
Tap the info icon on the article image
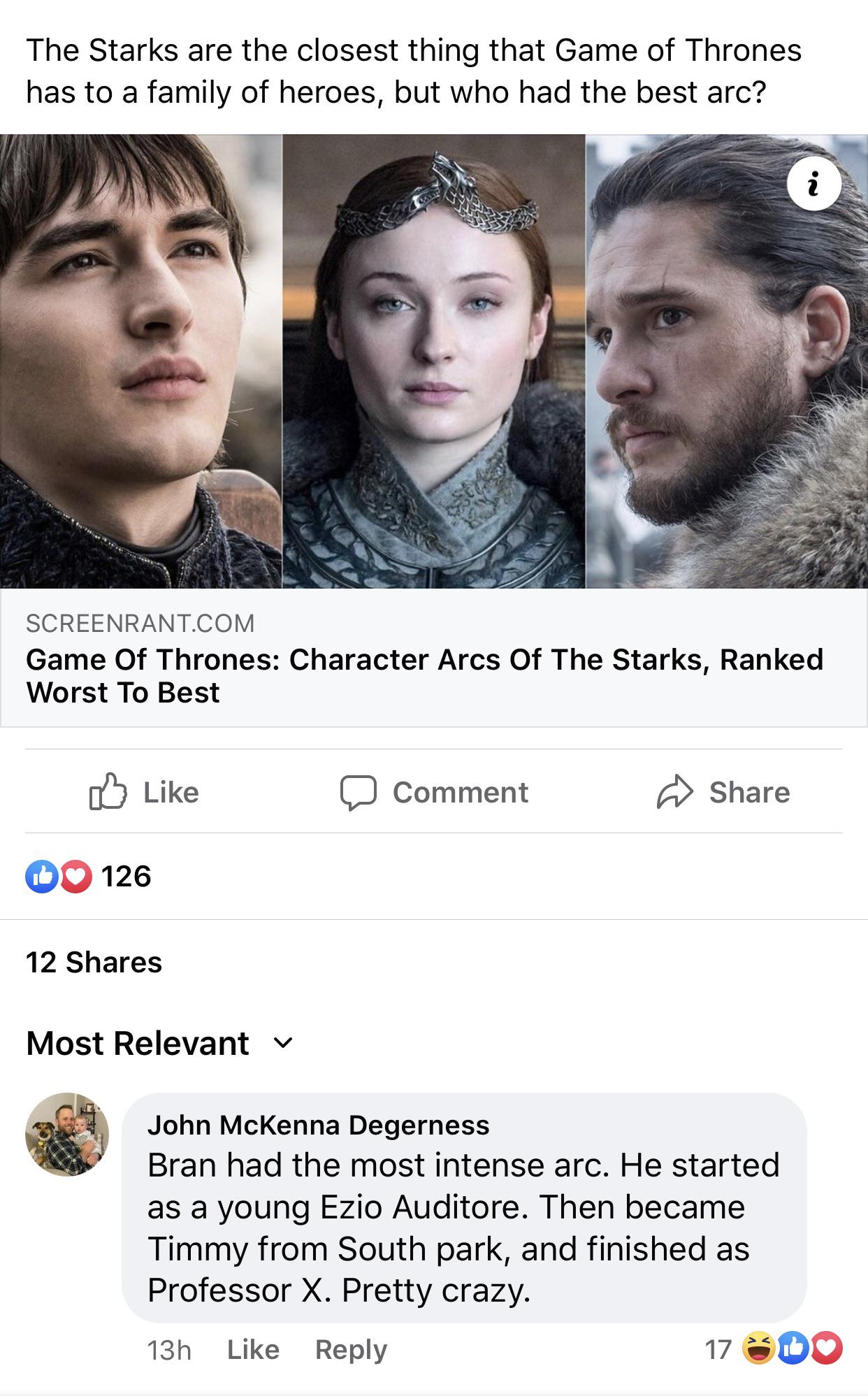tap(813, 184)
